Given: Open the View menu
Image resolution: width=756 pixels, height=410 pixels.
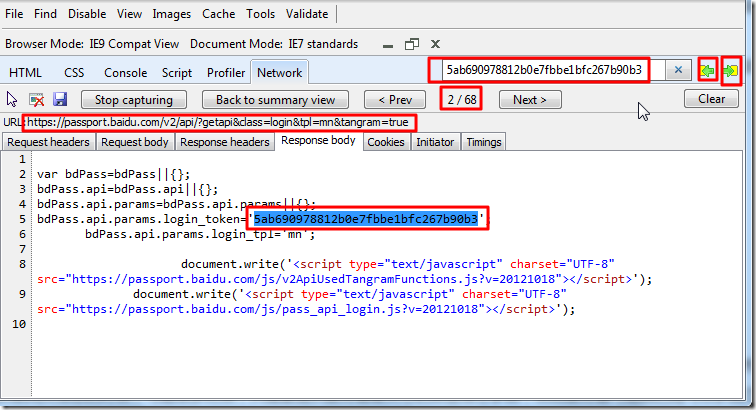Looking at the screenshot, I should (x=129, y=14).
